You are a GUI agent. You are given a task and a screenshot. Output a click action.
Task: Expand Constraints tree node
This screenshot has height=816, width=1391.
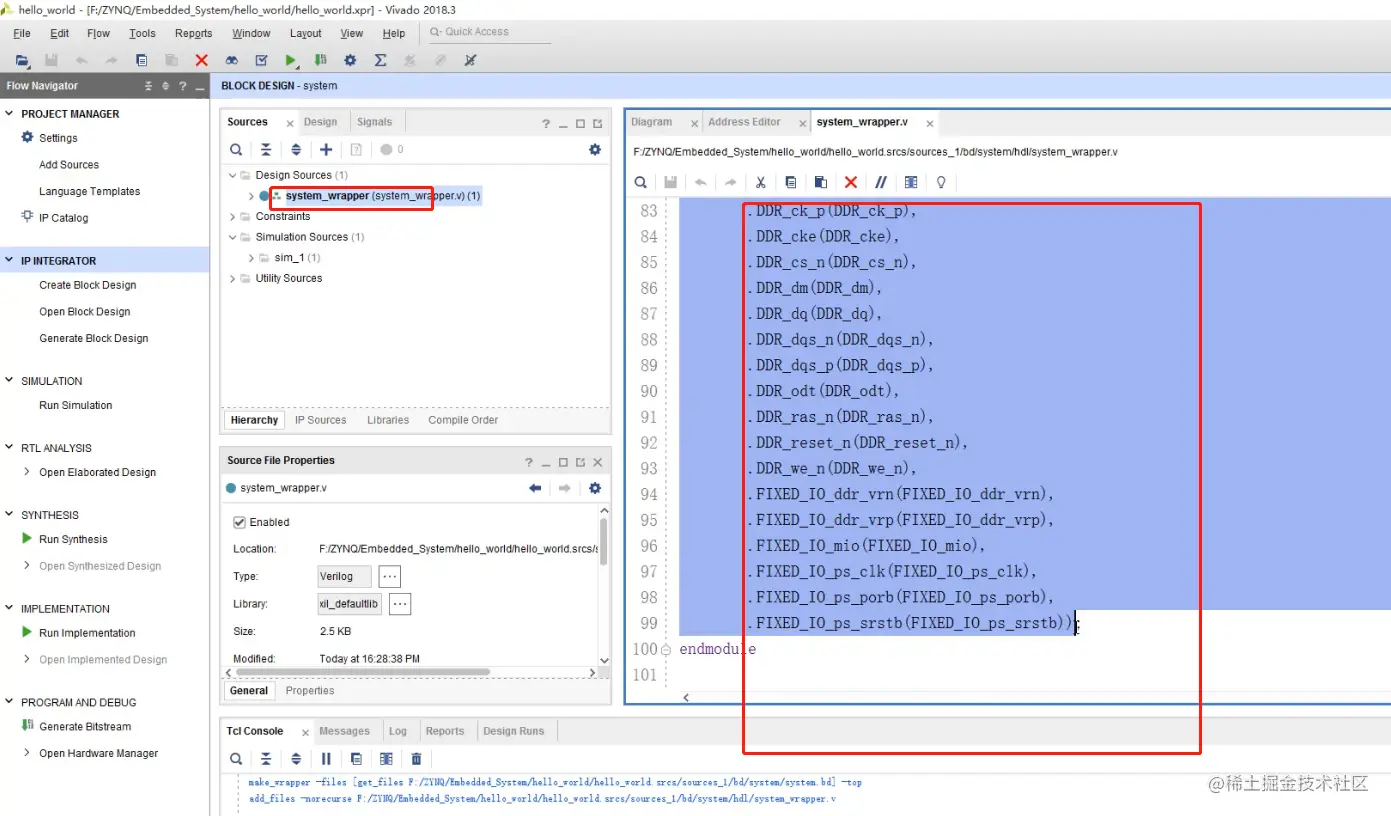(x=233, y=216)
